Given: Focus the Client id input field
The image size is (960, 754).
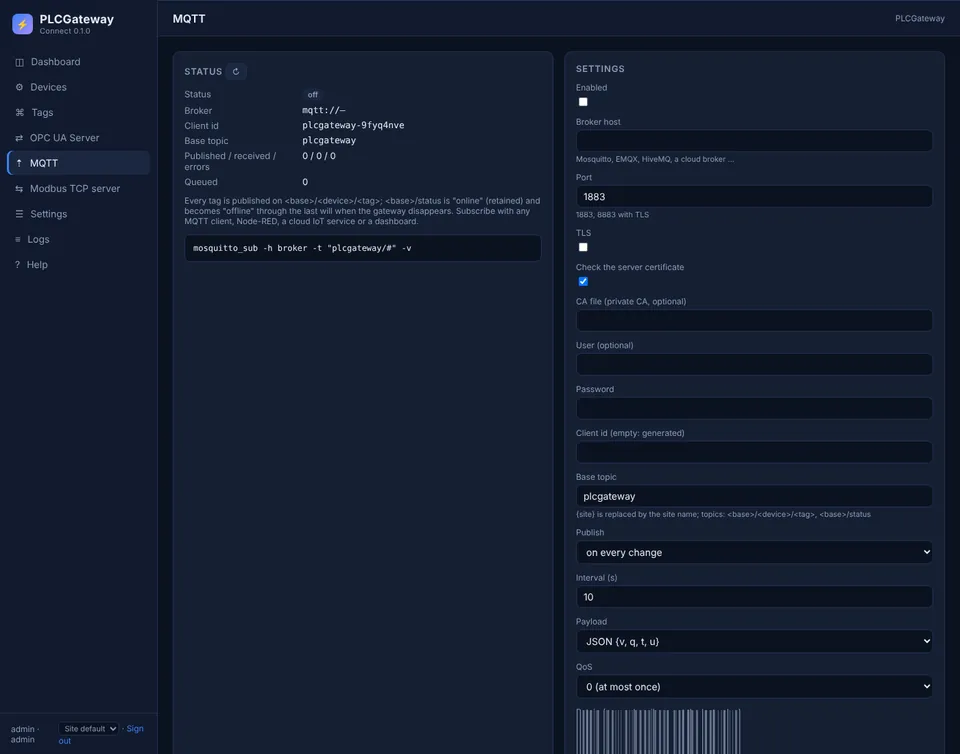Looking at the screenshot, I should (754, 452).
